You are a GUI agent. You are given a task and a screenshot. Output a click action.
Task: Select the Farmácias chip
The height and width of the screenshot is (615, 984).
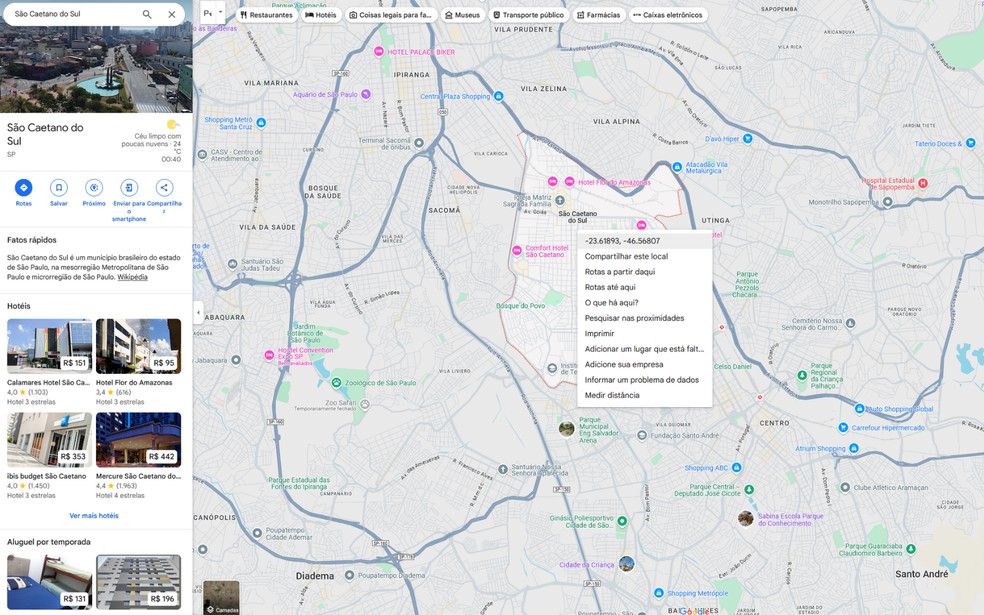coord(599,15)
